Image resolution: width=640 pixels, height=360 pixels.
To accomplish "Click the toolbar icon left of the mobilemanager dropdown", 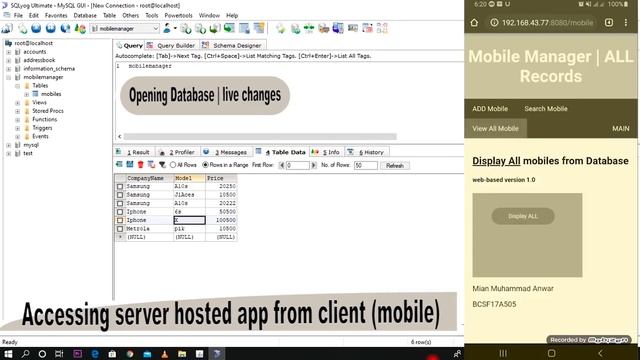I will pyautogui.click(x=80, y=28).
